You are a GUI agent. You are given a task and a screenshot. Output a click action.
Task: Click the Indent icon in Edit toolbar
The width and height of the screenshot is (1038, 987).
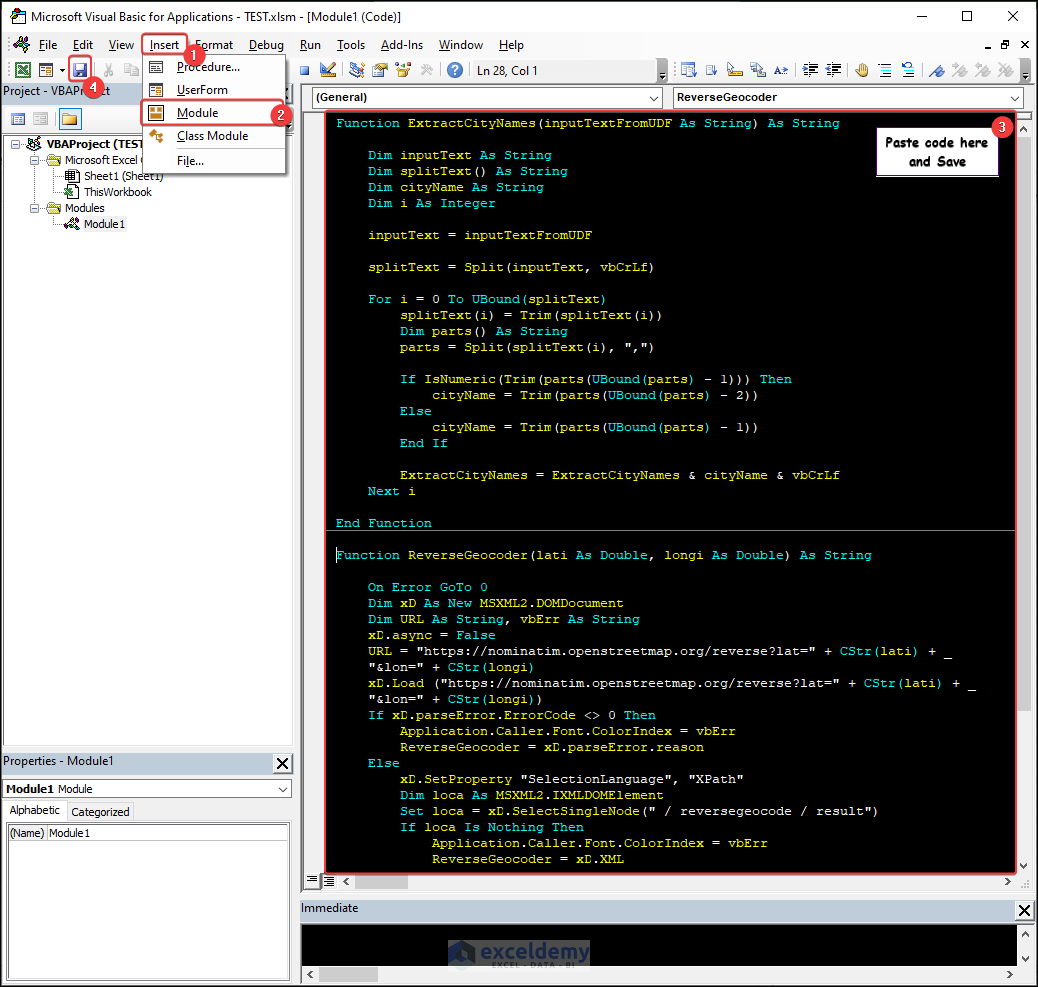coord(809,70)
